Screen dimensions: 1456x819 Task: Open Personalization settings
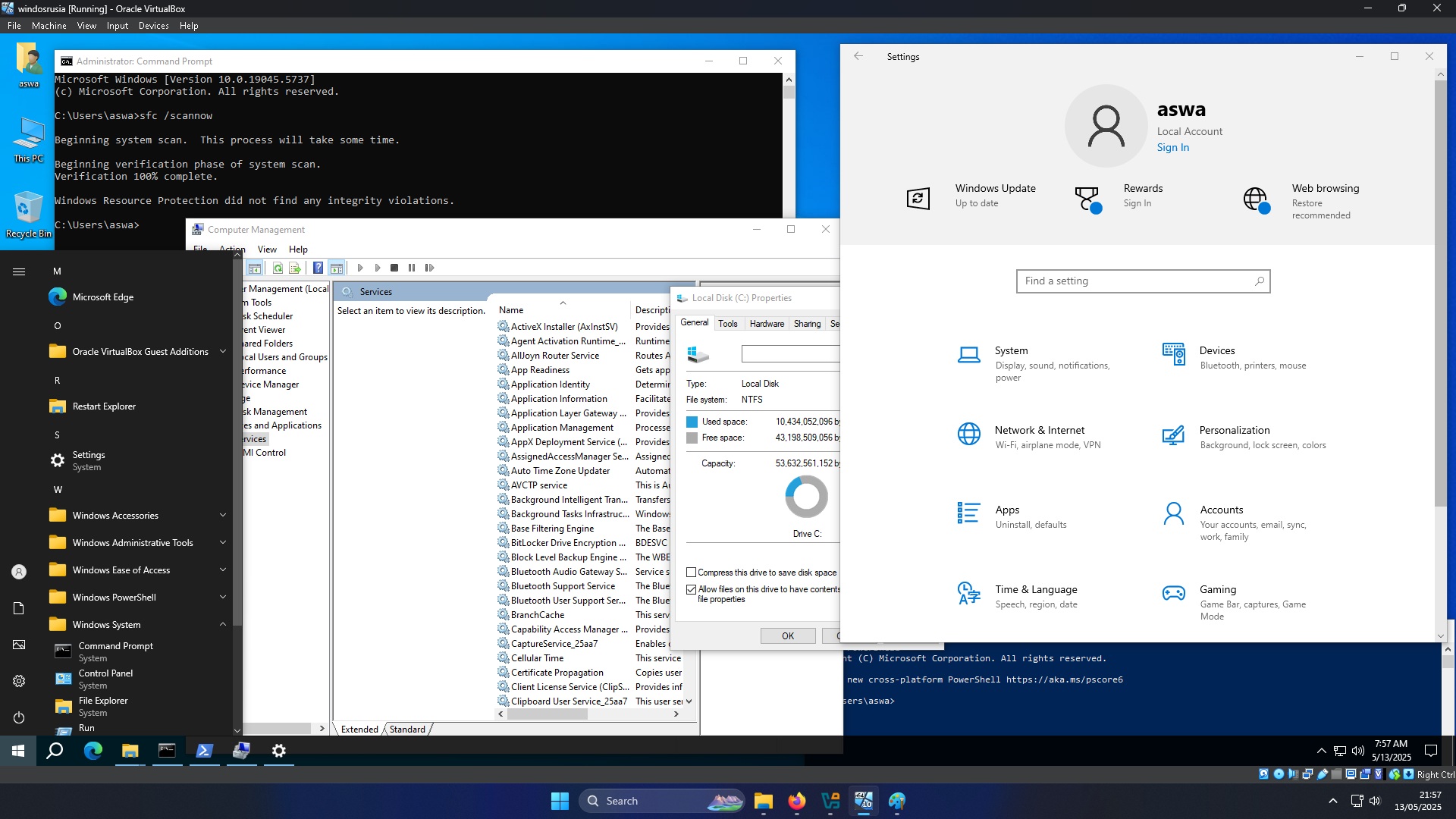[x=1244, y=438]
